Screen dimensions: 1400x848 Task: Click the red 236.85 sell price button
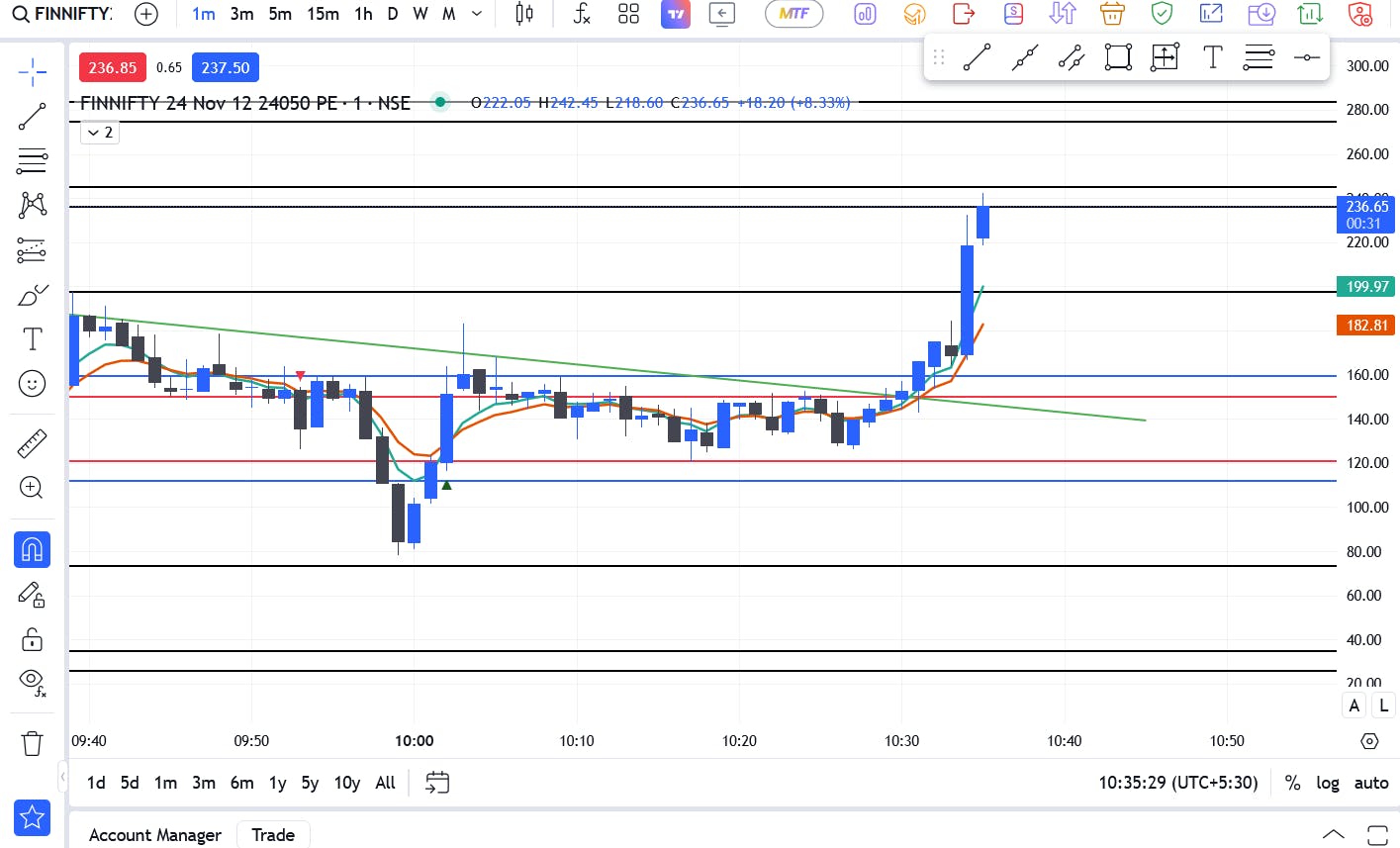tap(113, 67)
